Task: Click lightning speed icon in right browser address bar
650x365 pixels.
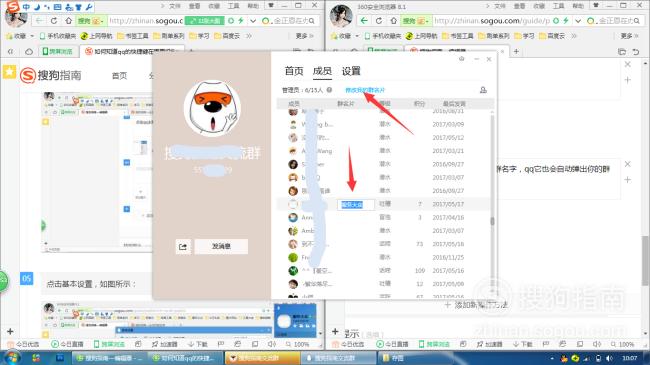Action: (565, 21)
